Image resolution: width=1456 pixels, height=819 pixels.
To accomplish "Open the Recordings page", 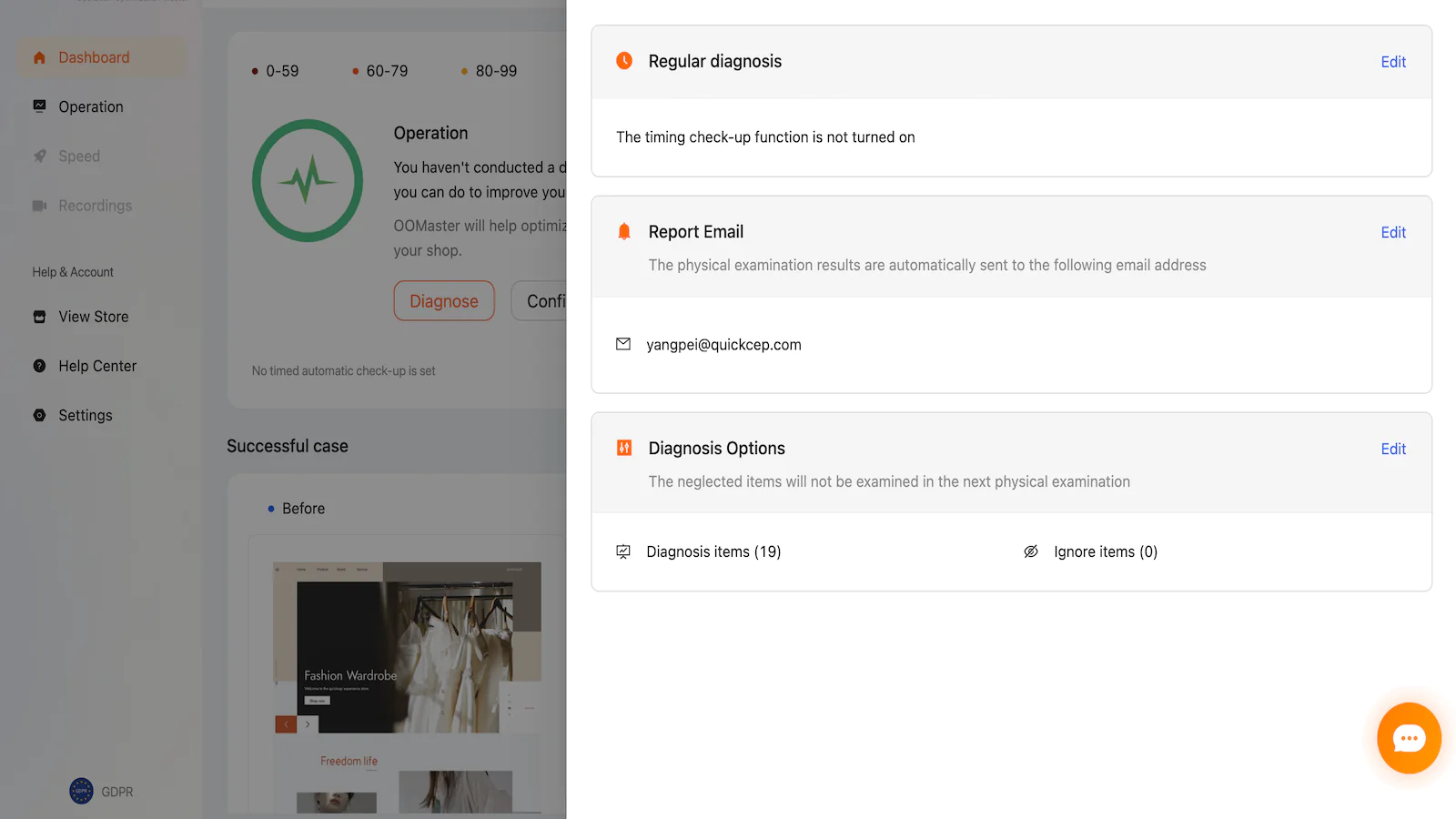I will click(x=95, y=206).
